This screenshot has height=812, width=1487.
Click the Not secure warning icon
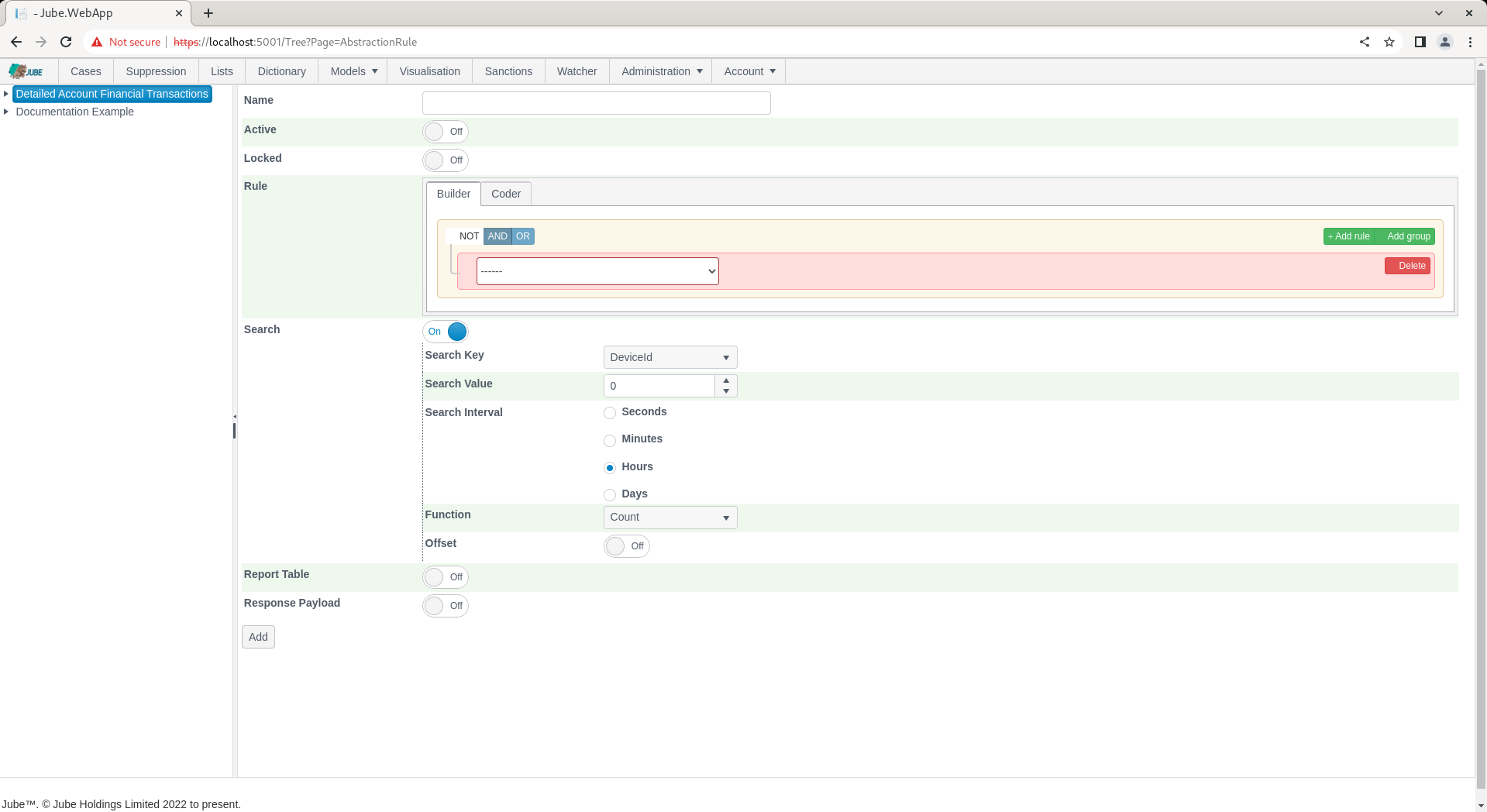pyautogui.click(x=97, y=42)
